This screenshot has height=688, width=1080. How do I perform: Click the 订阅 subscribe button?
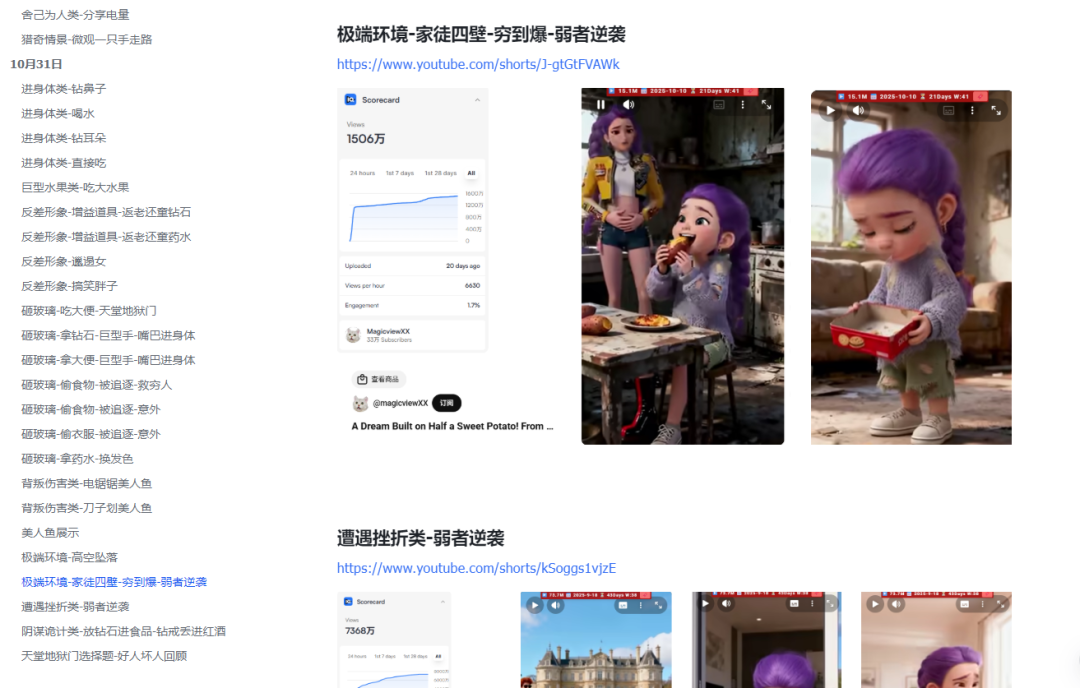point(446,403)
